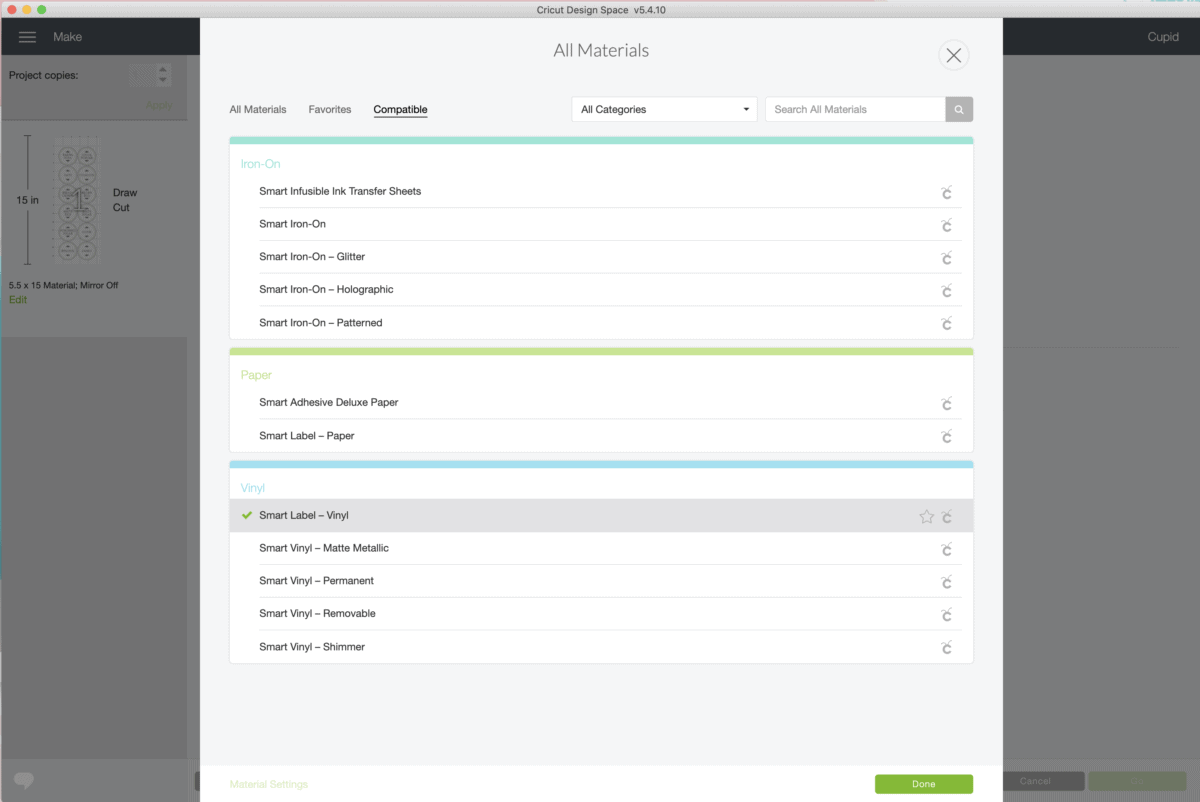Increase project copies with the stepper up arrow

[x=164, y=70]
